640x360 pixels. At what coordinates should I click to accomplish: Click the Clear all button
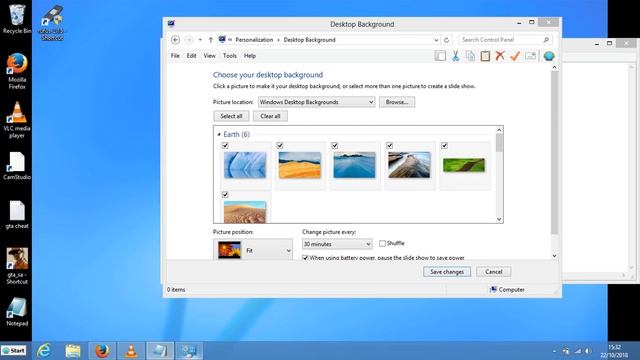pyautogui.click(x=270, y=116)
